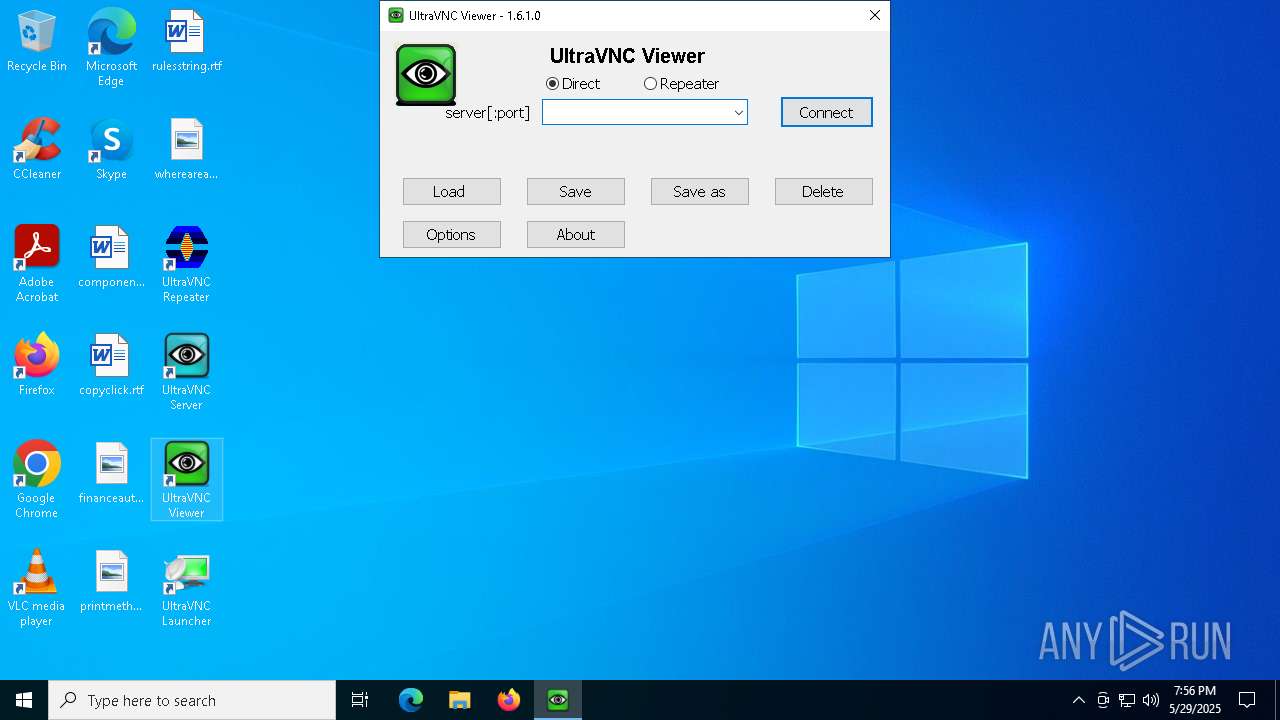Select the Repeater connection radio button
This screenshot has height=720, width=1280.
(x=681, y=84)
